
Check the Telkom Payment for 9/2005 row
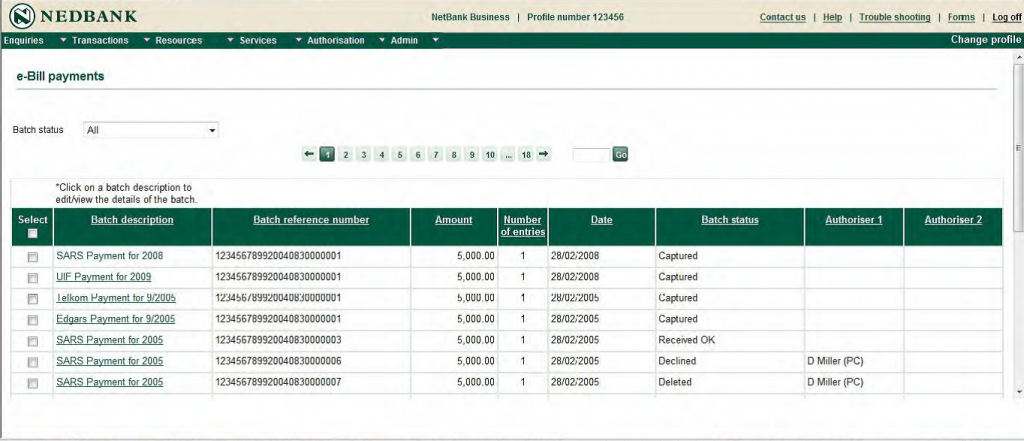point(32,299)
